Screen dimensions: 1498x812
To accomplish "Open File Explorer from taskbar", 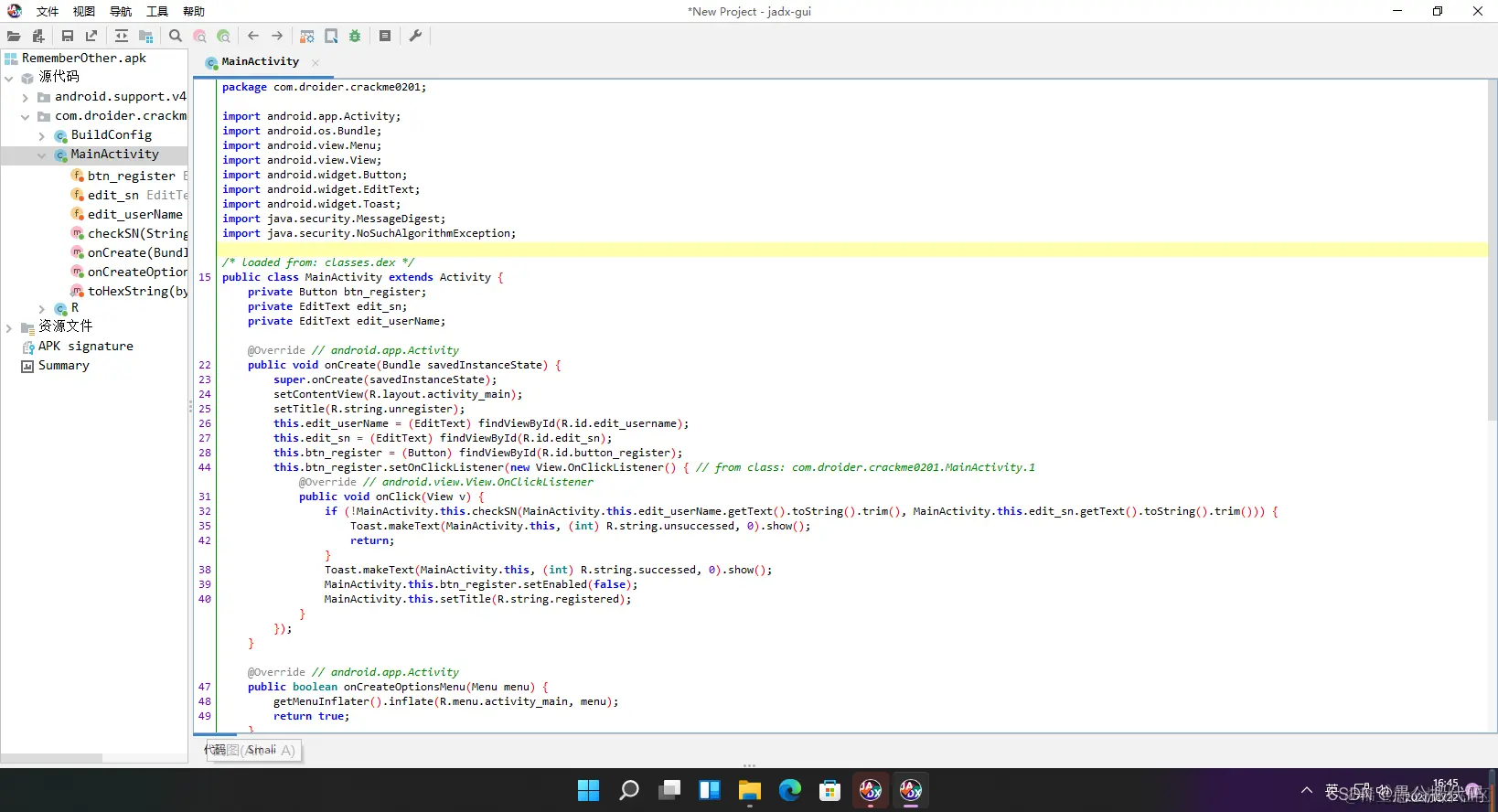I will 750,790.
